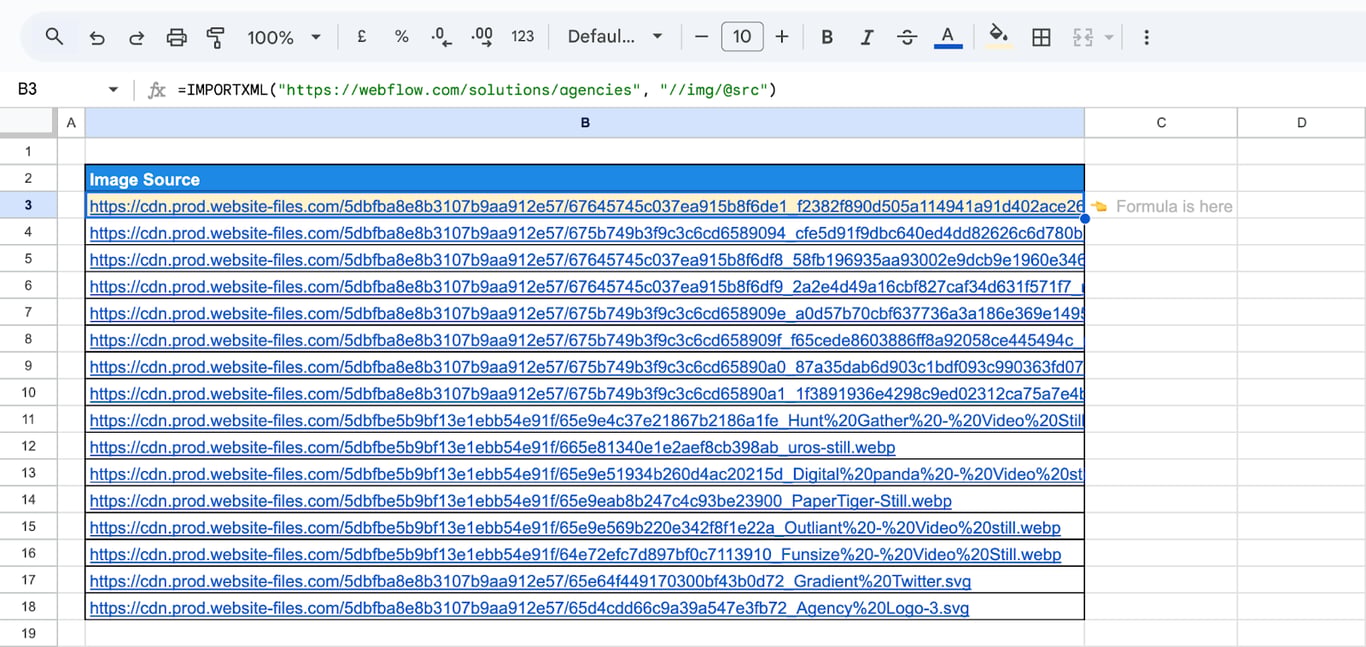Activate the paint format tool
Image resolution: width=1366 pixels, height=647 pixels.
215,37
